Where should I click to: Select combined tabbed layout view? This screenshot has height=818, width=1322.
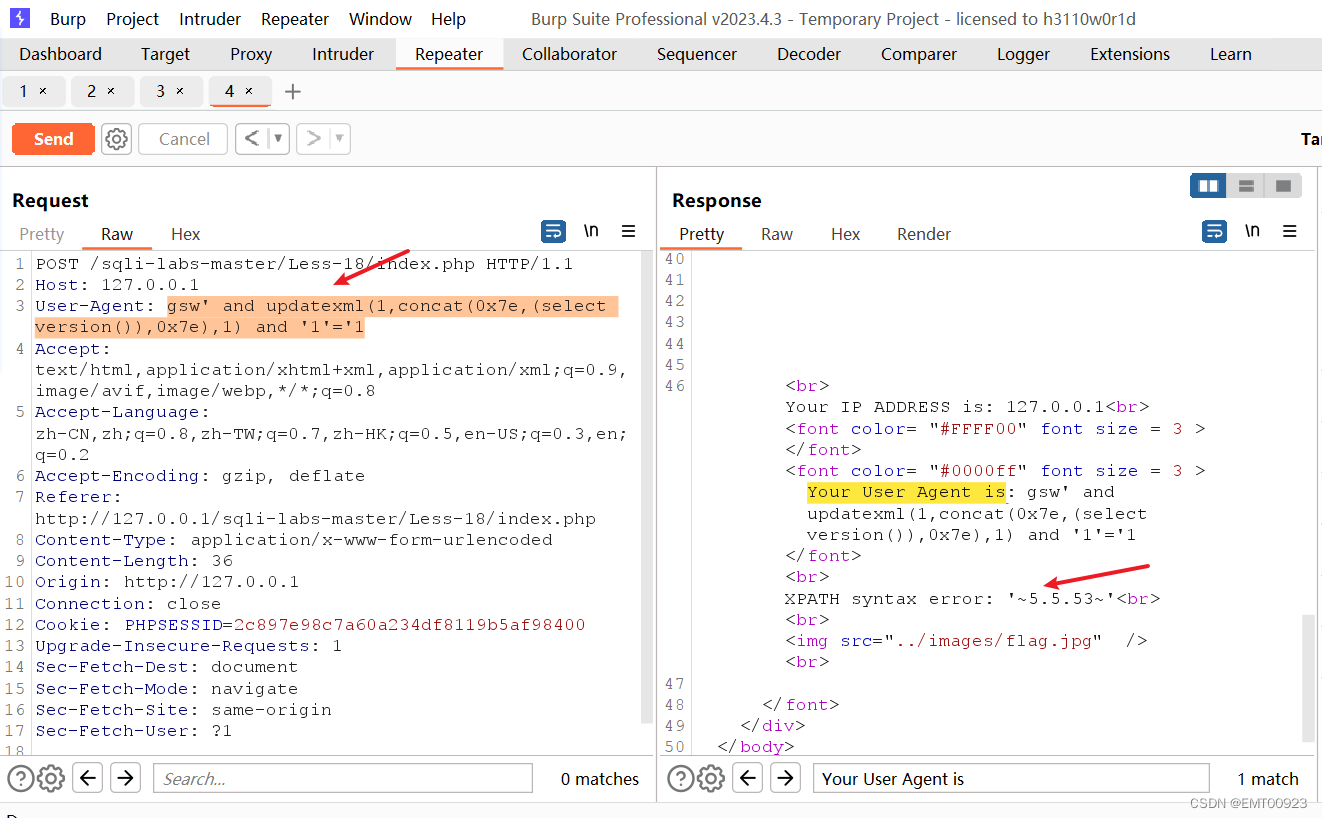[1283, 186]
